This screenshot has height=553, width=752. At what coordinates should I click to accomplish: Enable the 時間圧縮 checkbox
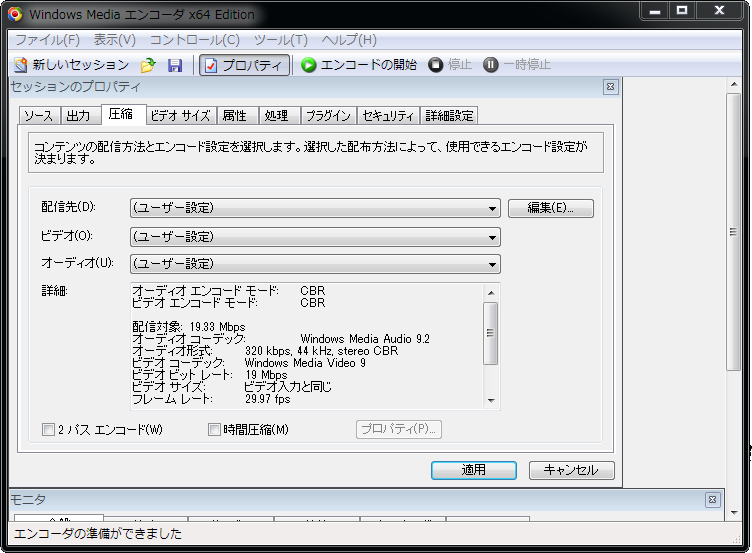click(214, 430)
